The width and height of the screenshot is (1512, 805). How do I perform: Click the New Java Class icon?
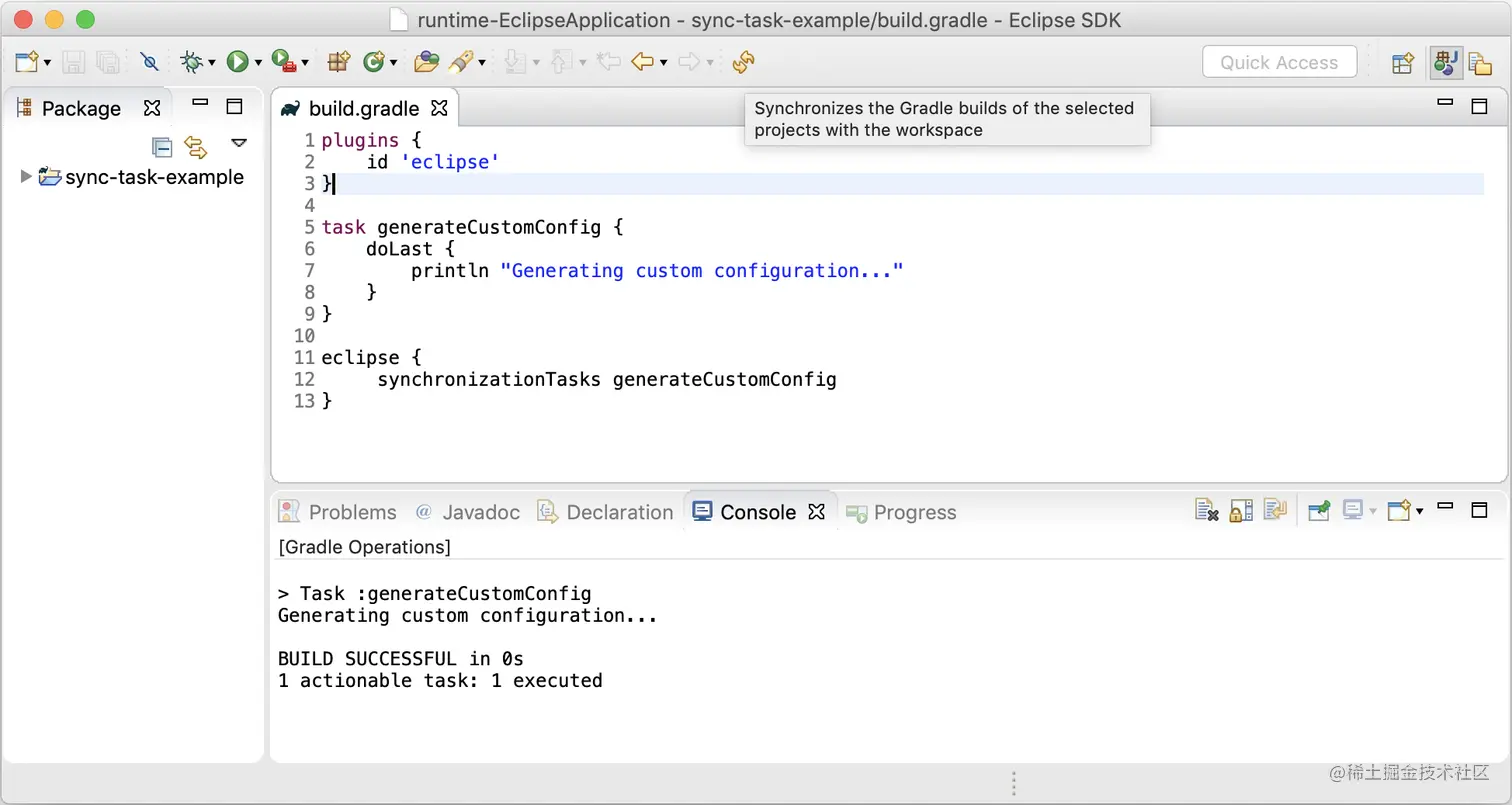[374, 62]
